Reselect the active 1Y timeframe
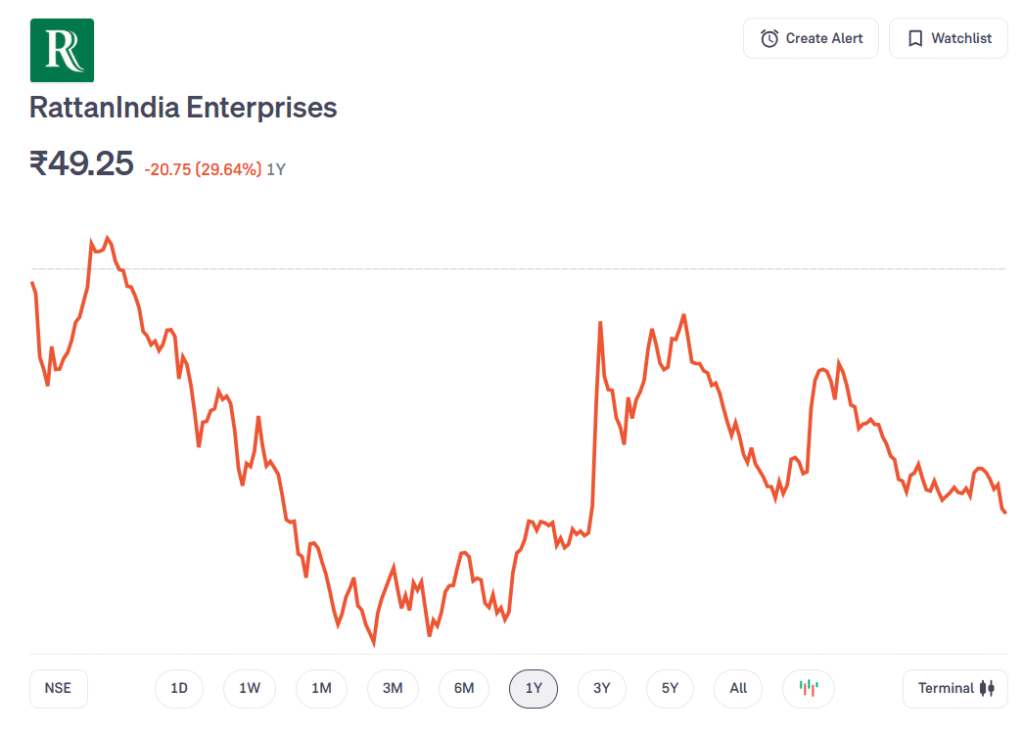Screen dimensions: 1024x734 point(533,688)
